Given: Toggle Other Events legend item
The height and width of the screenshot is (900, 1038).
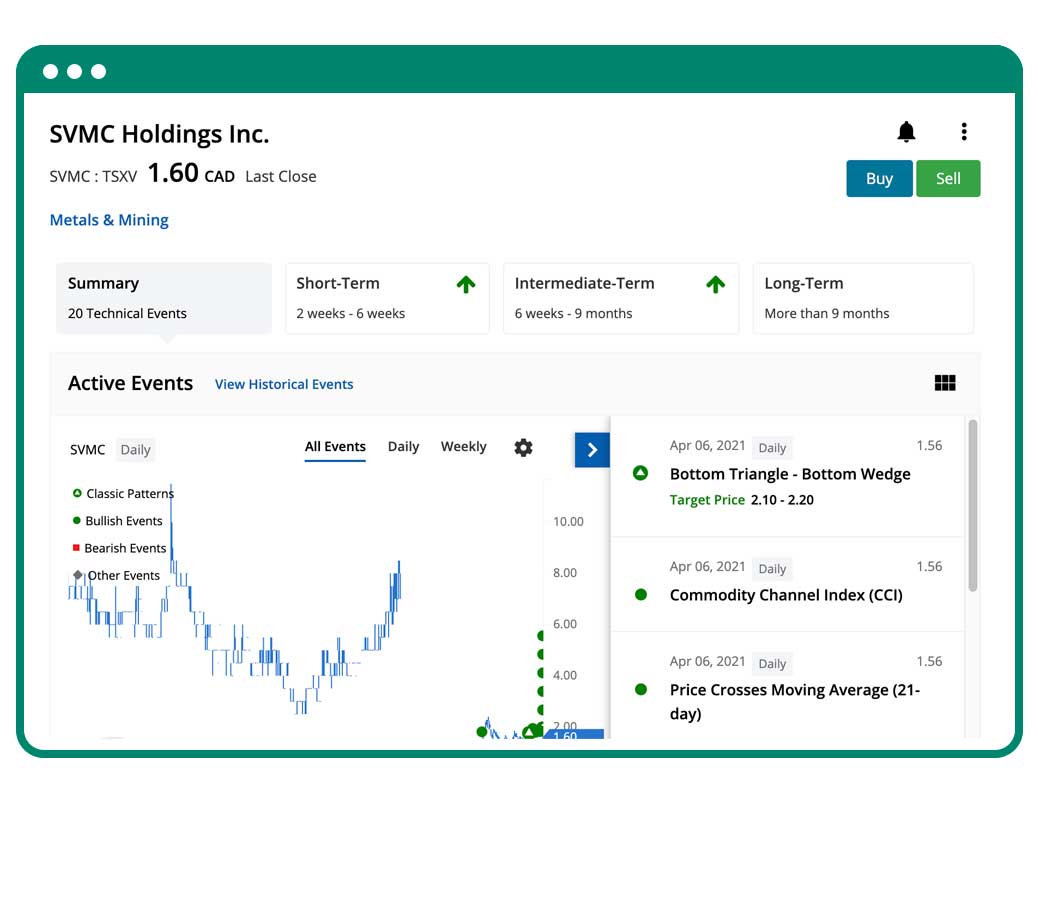Looking at the screenshot, I should [116, 576].
